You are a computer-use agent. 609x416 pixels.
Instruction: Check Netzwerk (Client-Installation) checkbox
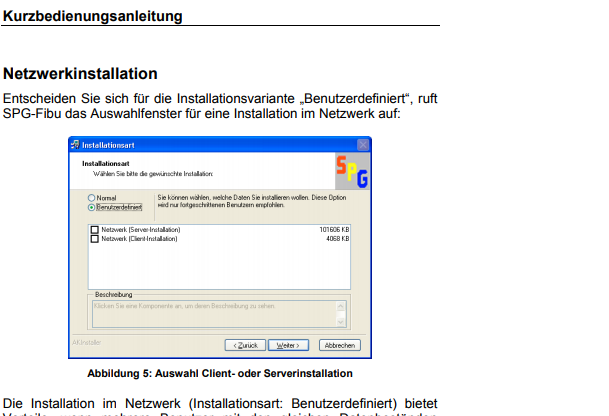(94, 239)
